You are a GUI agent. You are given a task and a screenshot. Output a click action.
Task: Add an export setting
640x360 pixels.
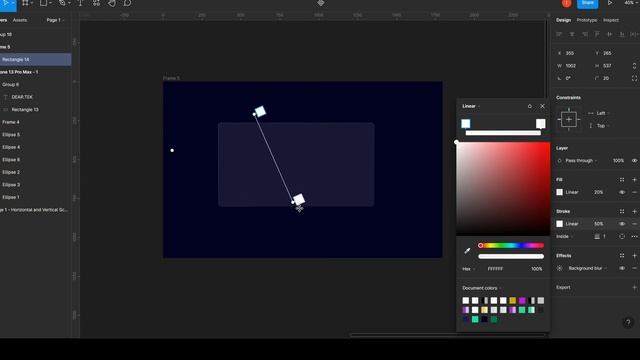(634, 287)
